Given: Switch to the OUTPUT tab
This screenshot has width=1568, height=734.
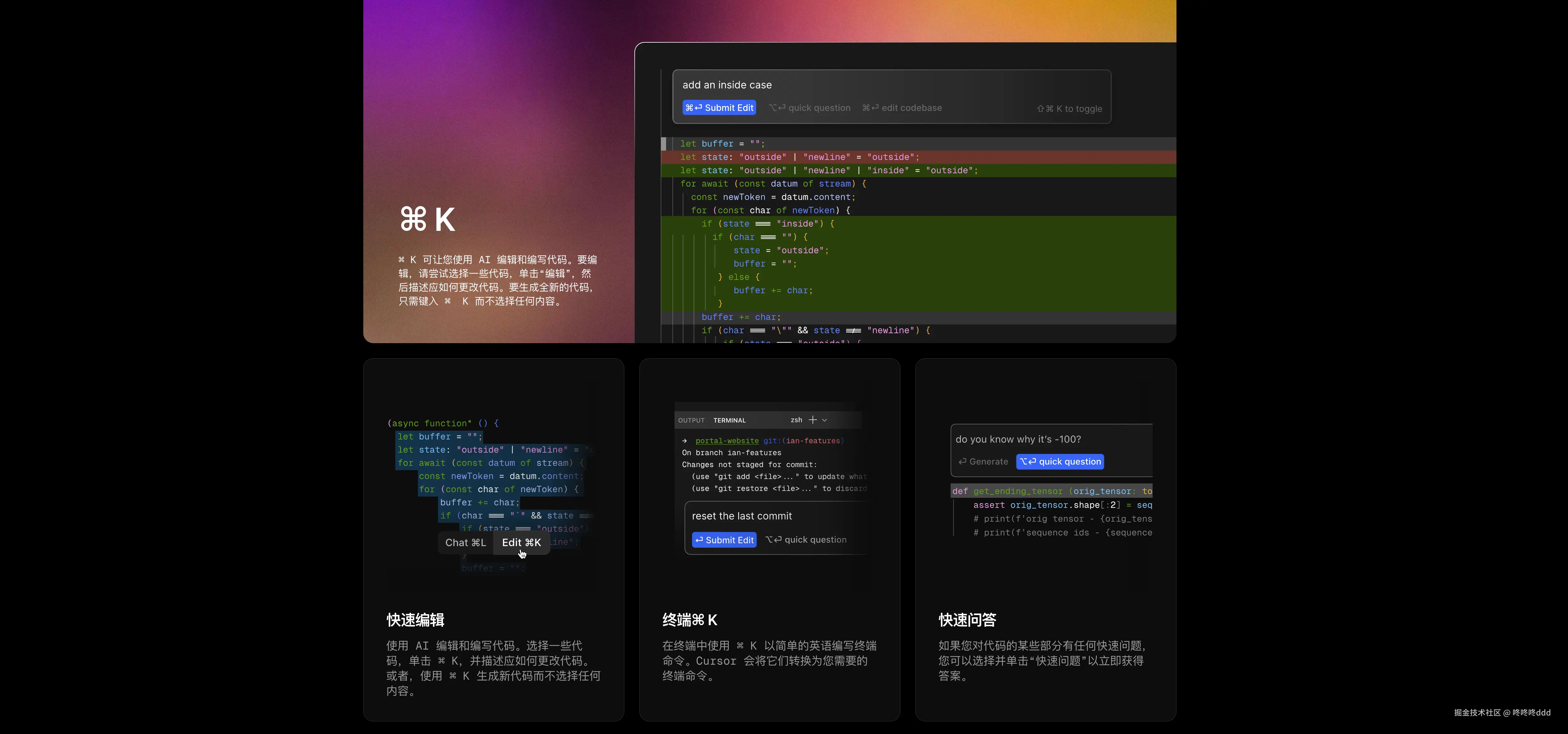Looking at the screenshot, I should coord(691,421).
